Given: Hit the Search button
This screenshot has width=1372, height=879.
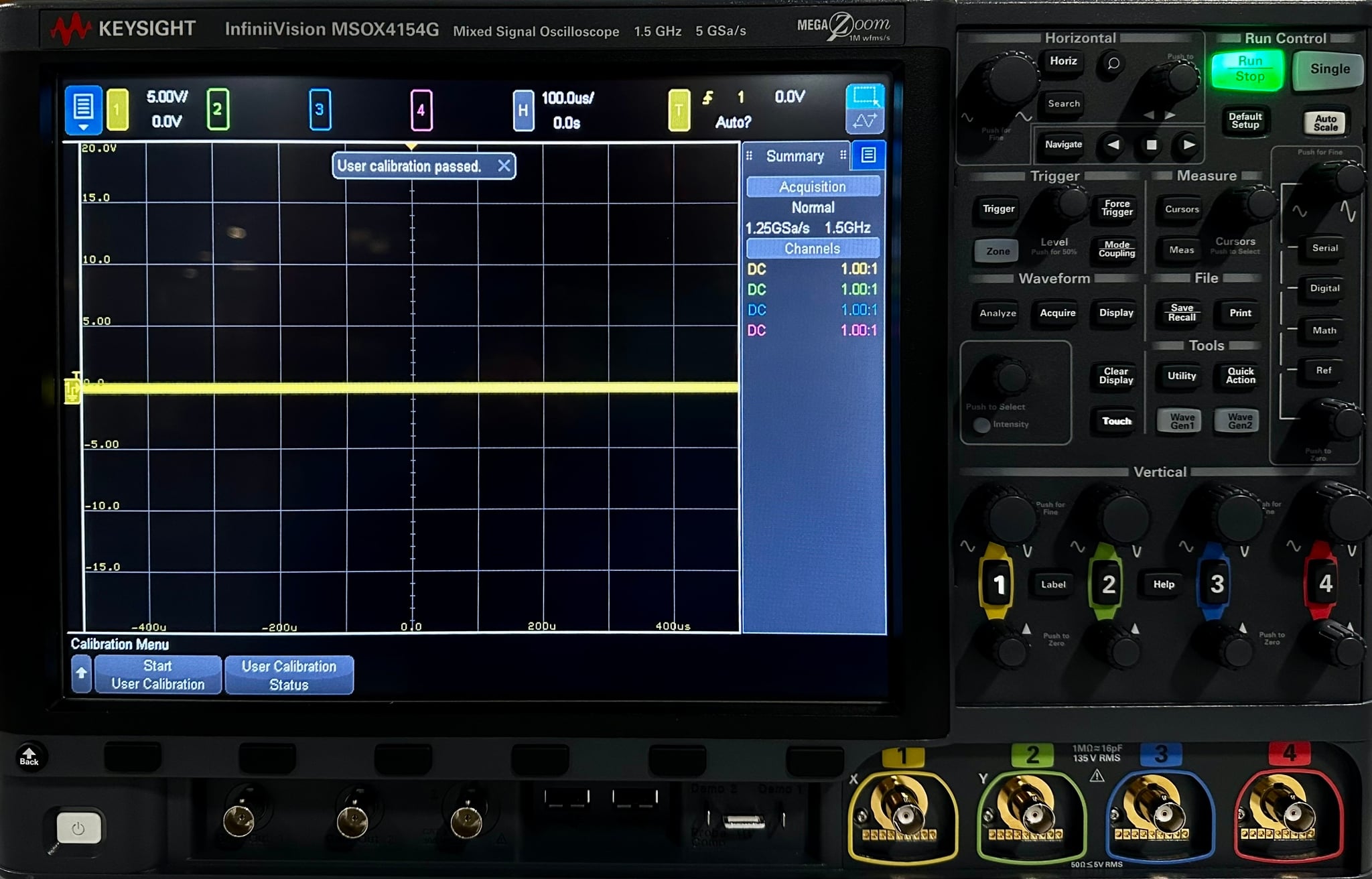Looking at the screenshot, I should 1063,104.
